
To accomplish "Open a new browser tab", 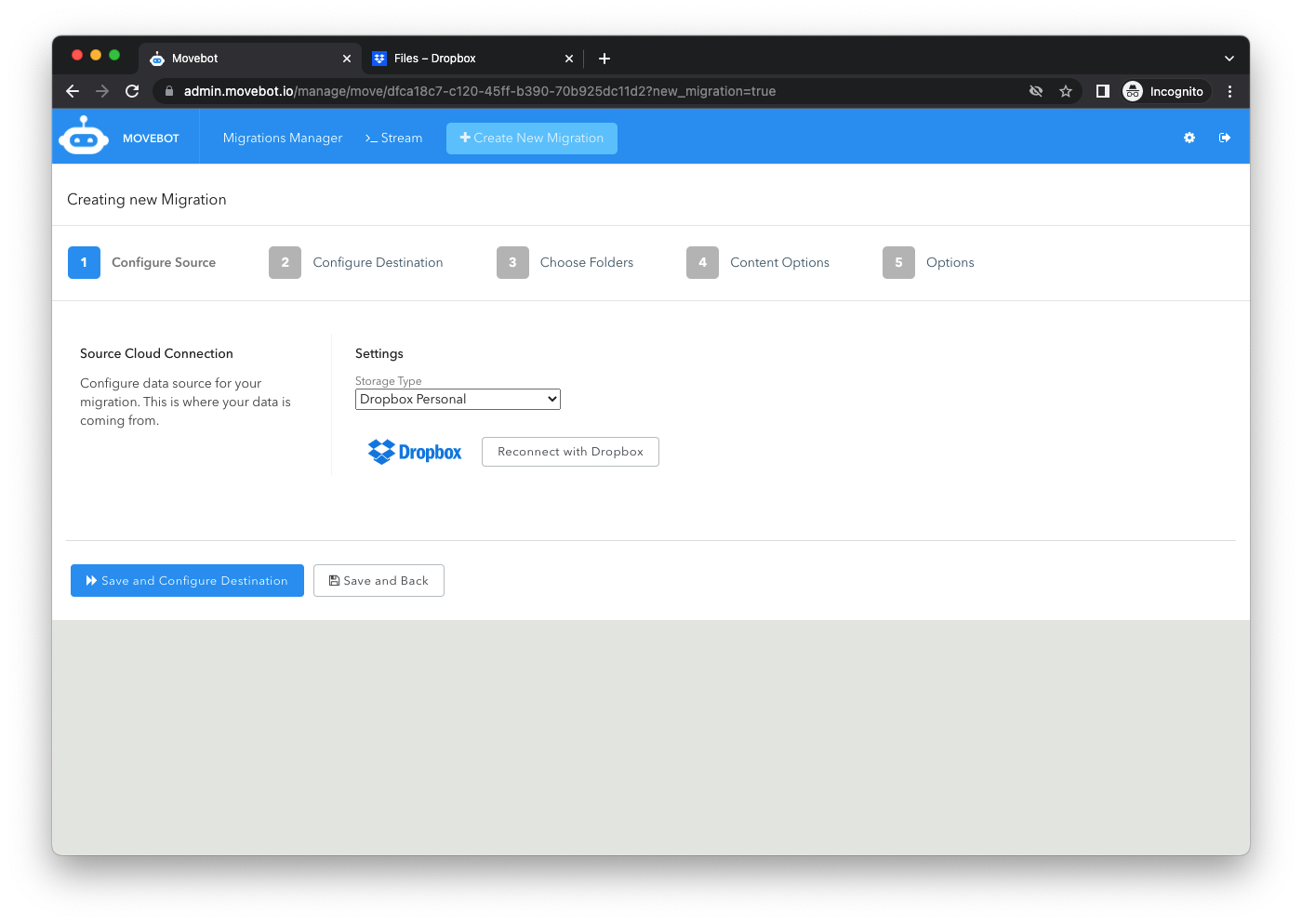I will [x=604, y=59].
